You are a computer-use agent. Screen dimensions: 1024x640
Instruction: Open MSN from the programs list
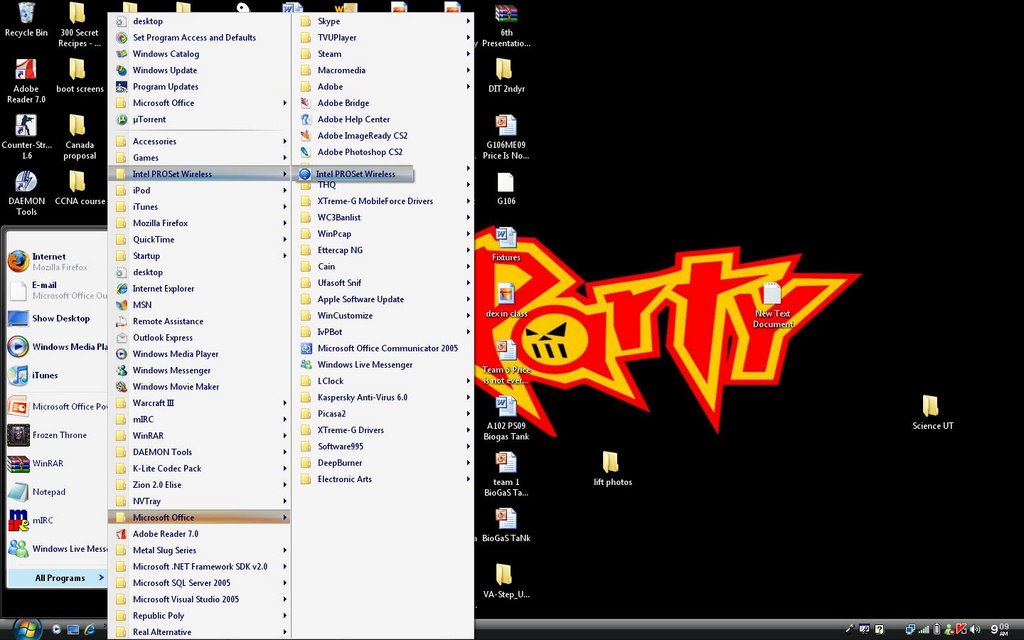coord(199,305)
